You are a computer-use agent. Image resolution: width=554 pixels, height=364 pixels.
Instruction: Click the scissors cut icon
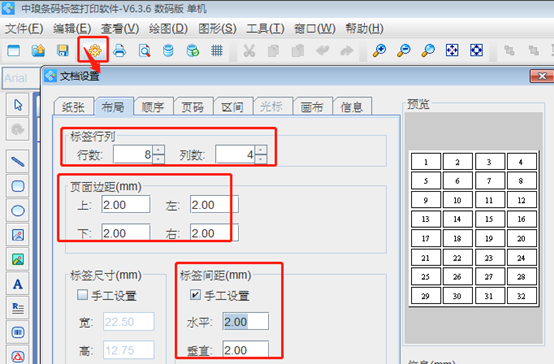[x=249, y=51]
